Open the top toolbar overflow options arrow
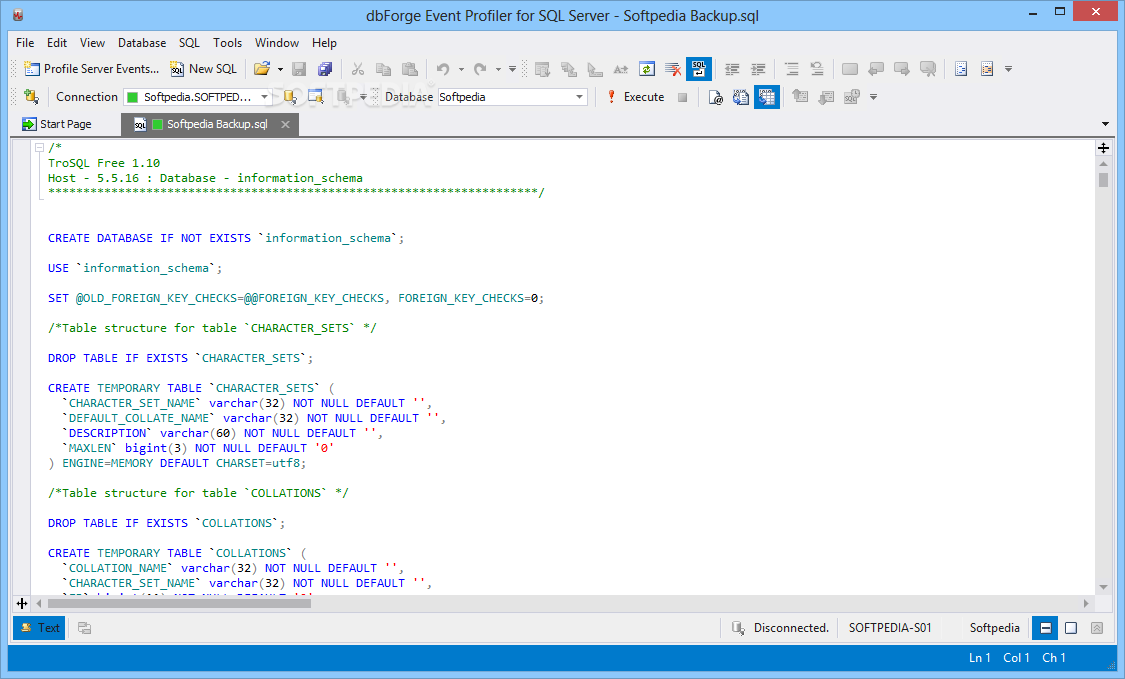1125x679 pixels. tap(1008, 70)
